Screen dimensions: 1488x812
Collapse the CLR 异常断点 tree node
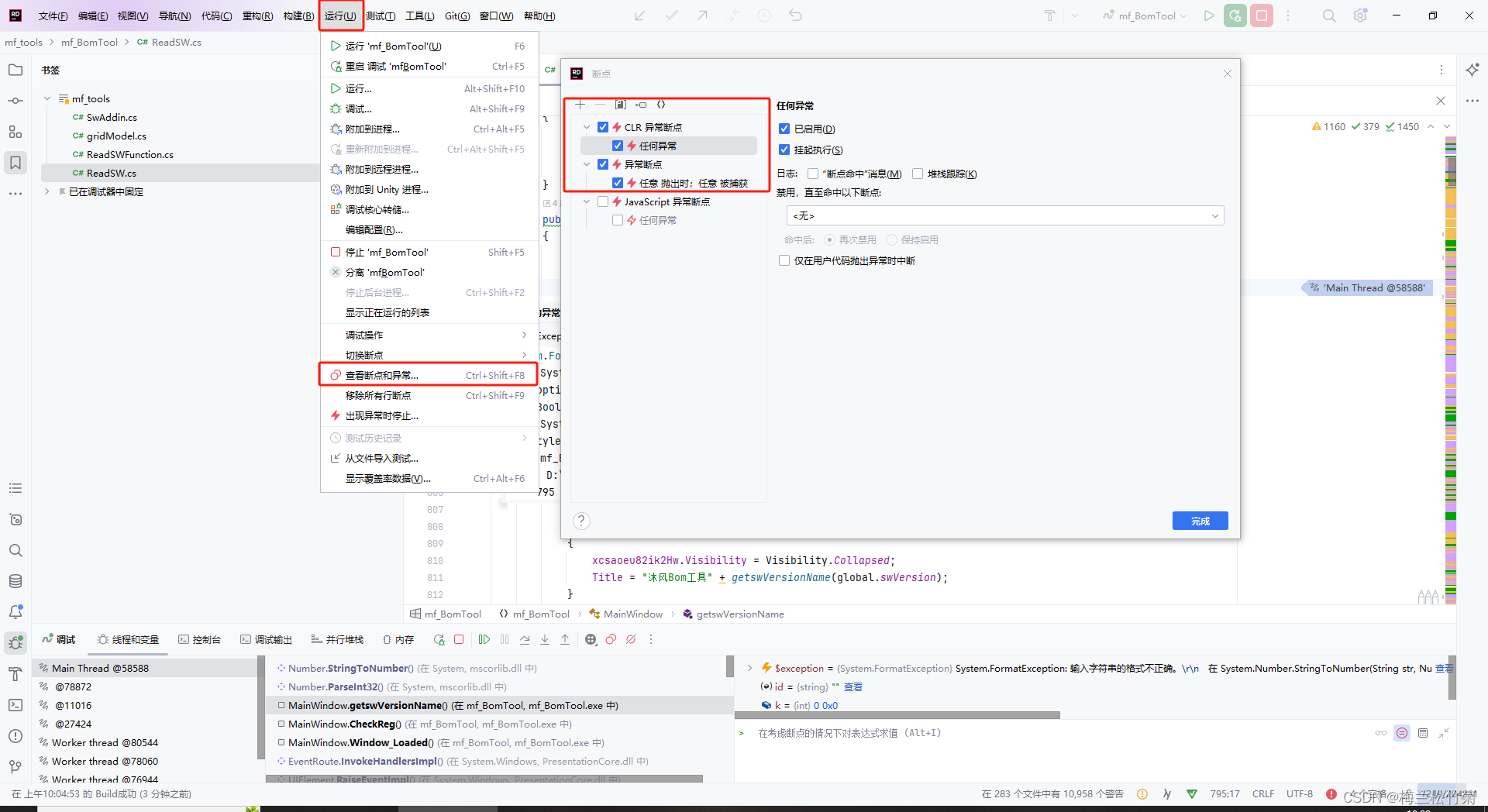[587, 127]
